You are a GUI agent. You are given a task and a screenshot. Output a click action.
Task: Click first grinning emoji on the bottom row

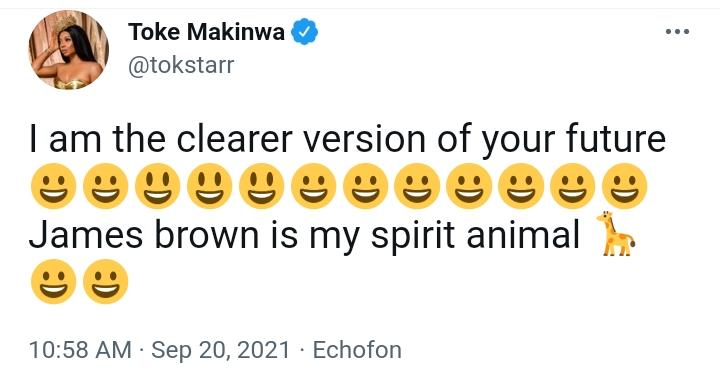[53, 281]
